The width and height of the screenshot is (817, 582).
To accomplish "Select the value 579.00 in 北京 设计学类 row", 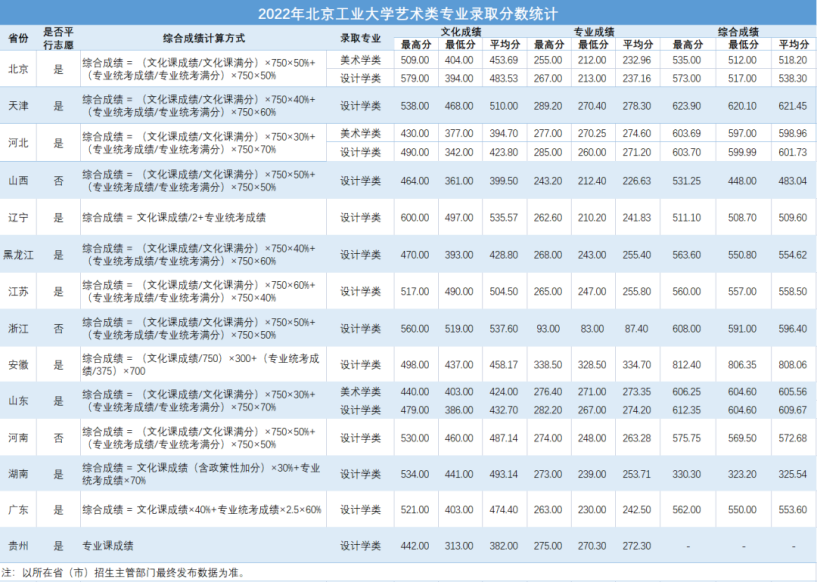I will click(415, 79).
